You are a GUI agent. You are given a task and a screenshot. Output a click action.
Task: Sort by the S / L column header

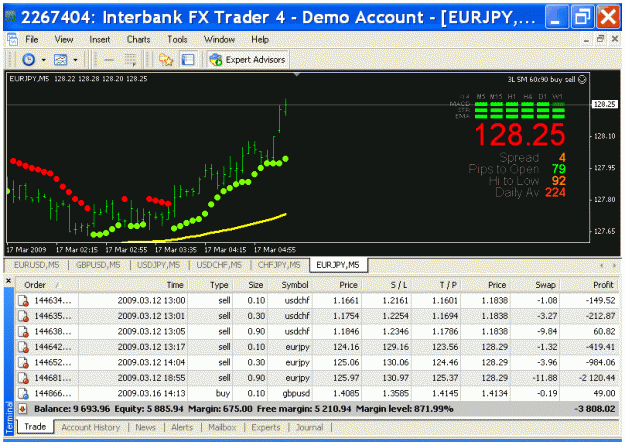tap(386, 285)
